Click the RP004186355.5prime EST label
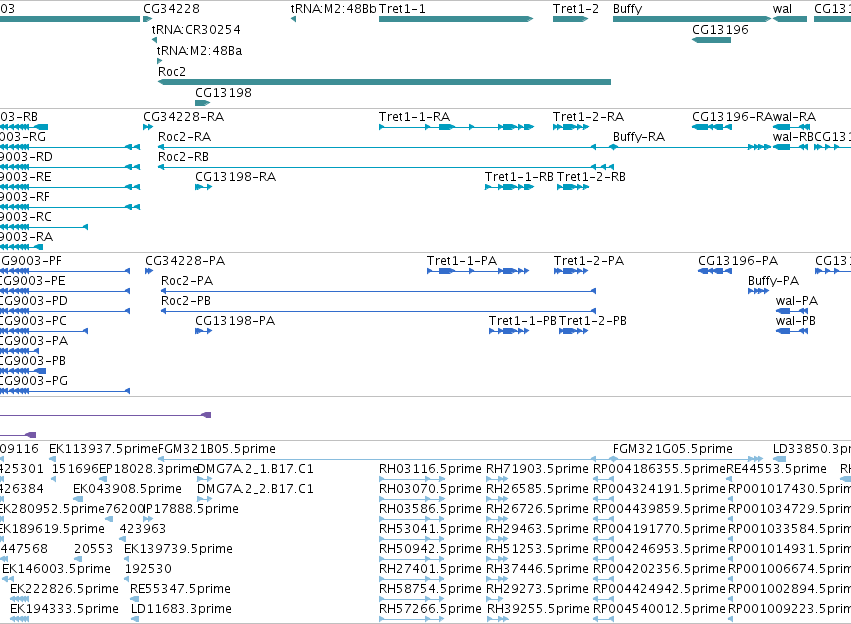The height and width of the screenshot is (624, 851). coord(659,469)
